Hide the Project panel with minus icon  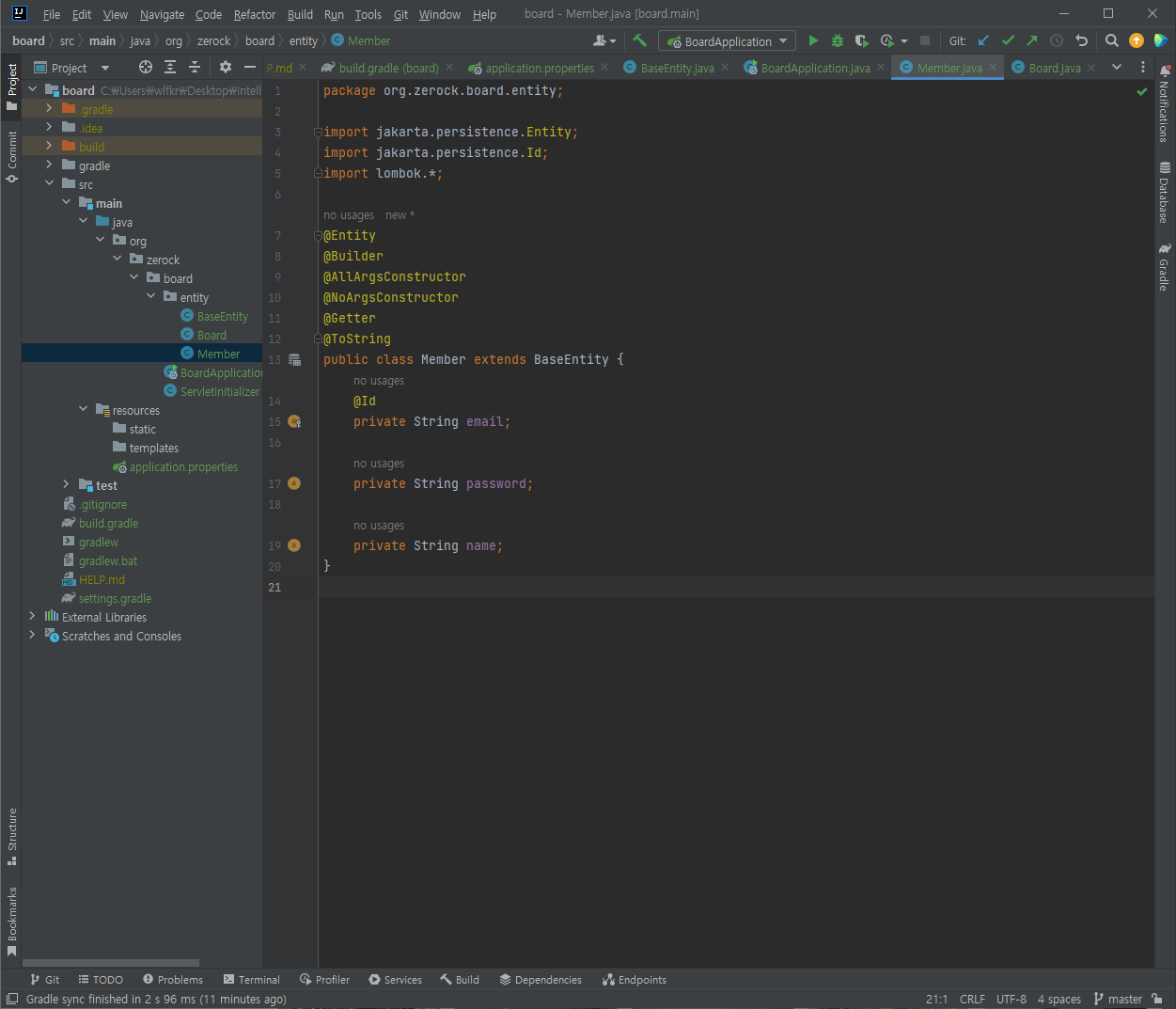(x=250, y=67)
